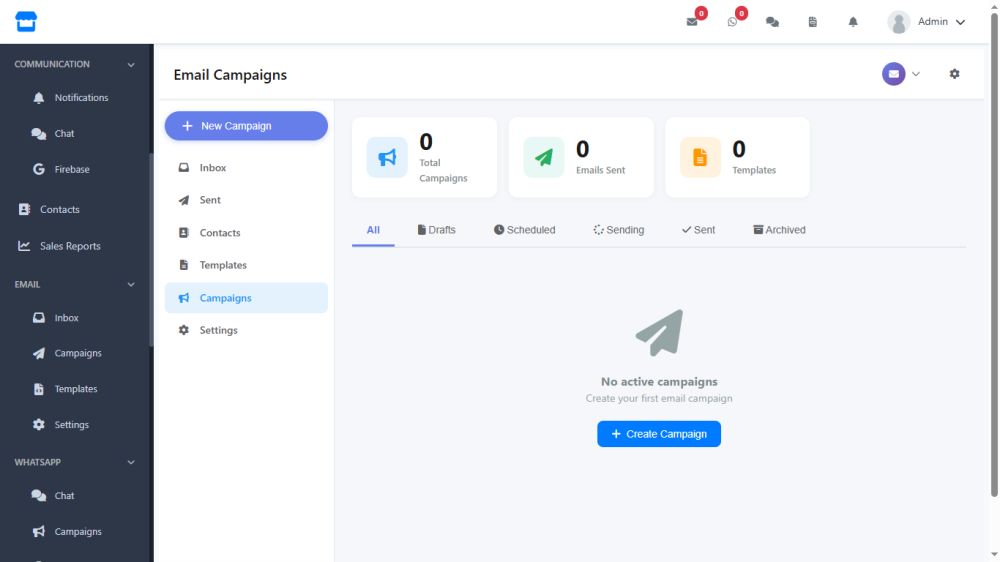The image size is (1000, 562).
Task: Select Templates in the white email panel
Action: click(246, 265)
